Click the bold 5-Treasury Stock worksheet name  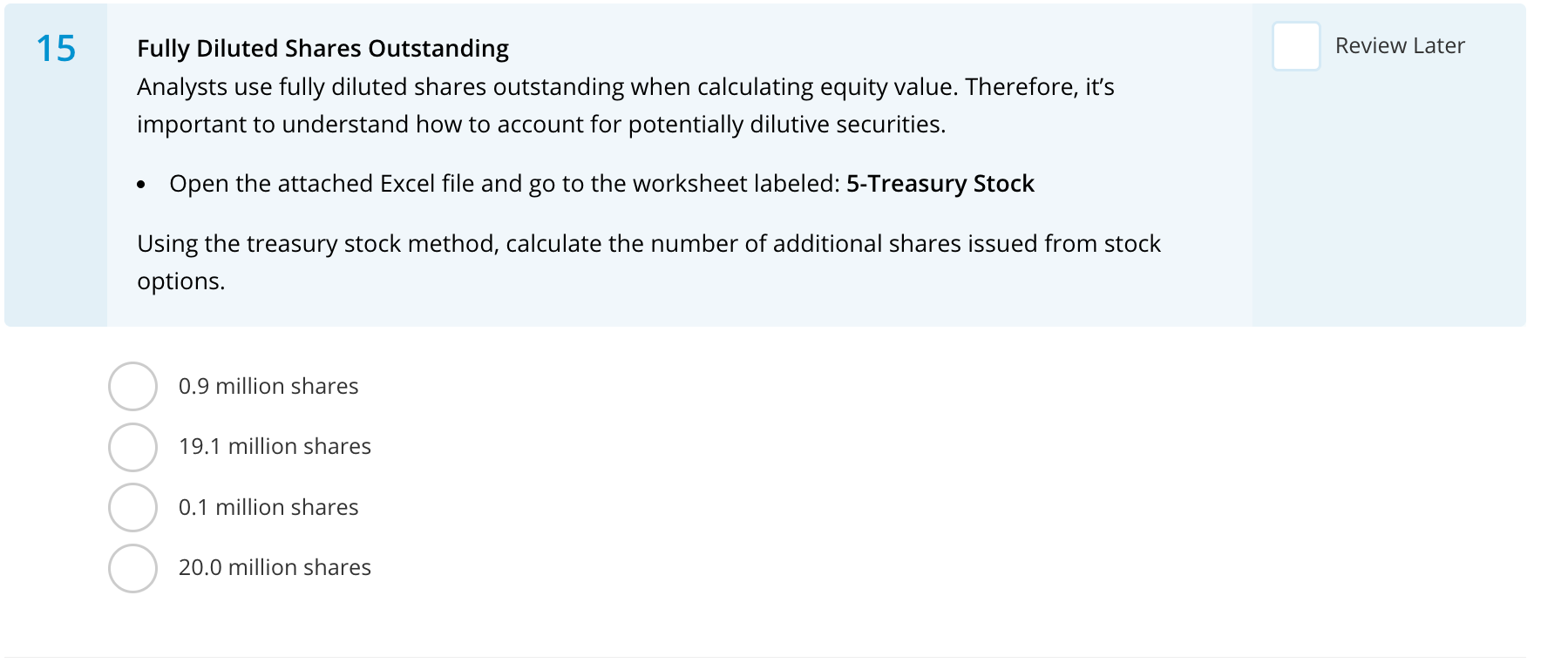click(940, 184)
